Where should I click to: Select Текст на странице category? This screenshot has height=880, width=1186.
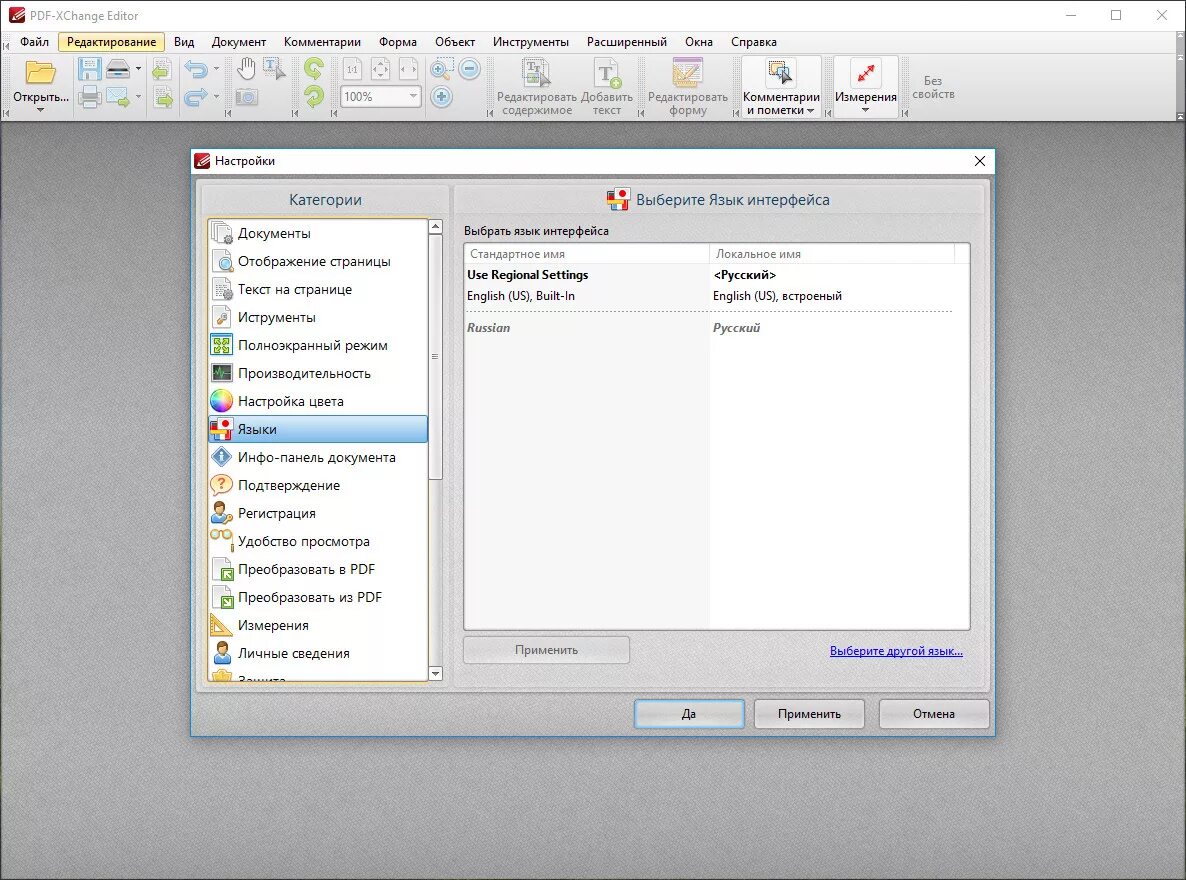(318, 289)
